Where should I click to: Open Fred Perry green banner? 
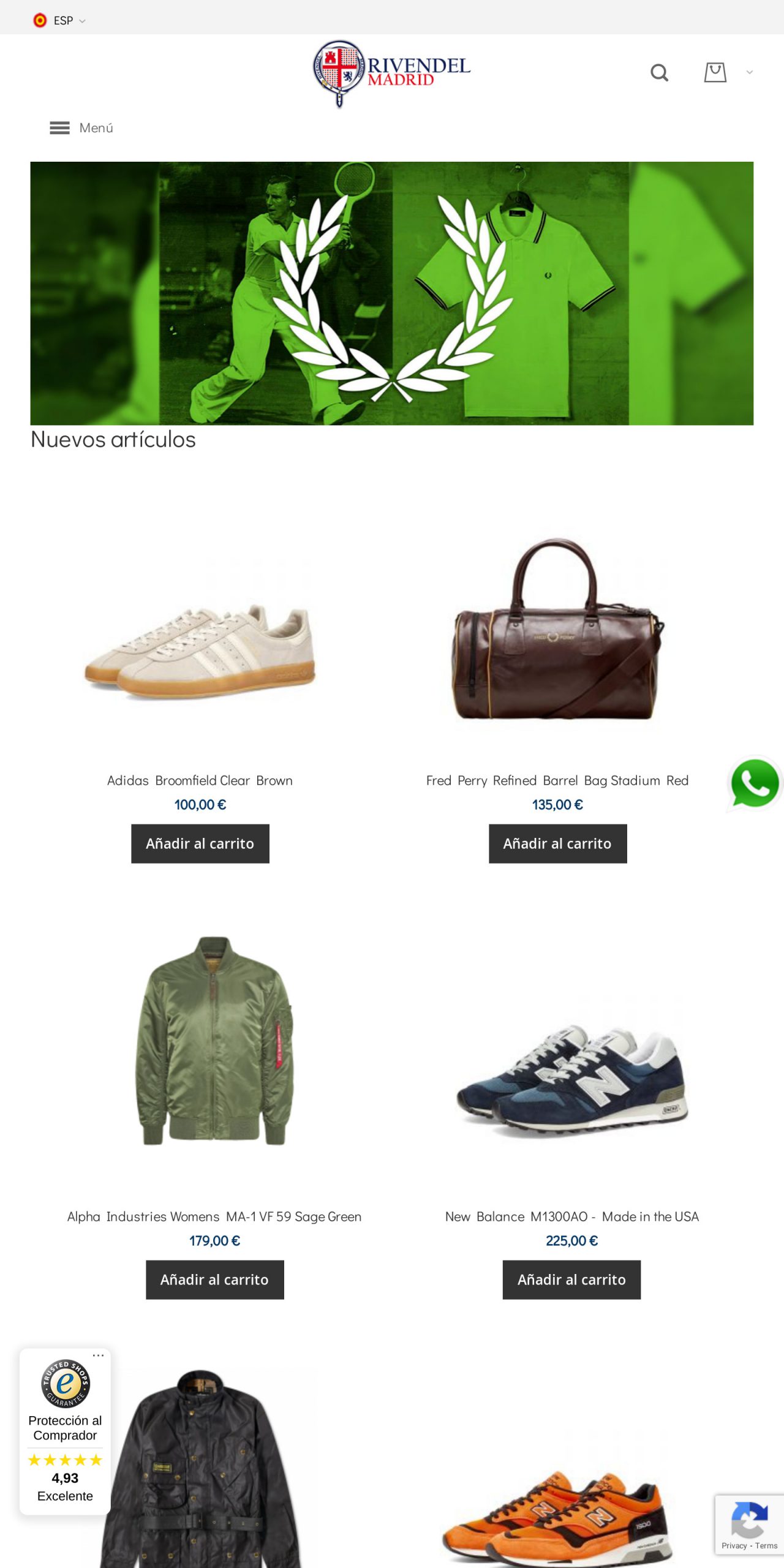[392, 293]
